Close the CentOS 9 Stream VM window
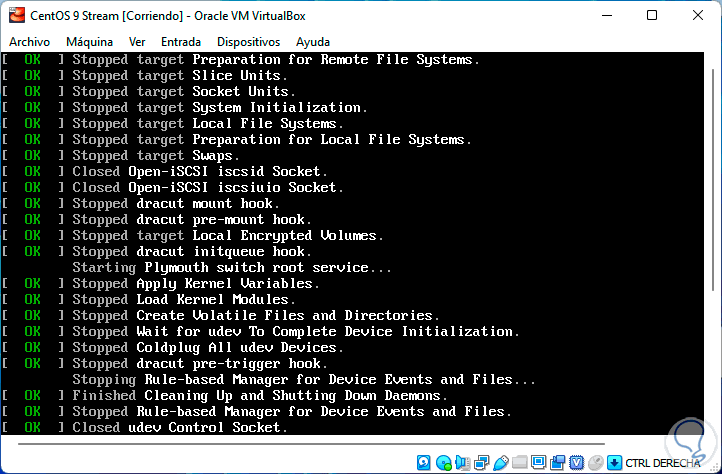The image size is (722, 474). pos(698,15)
